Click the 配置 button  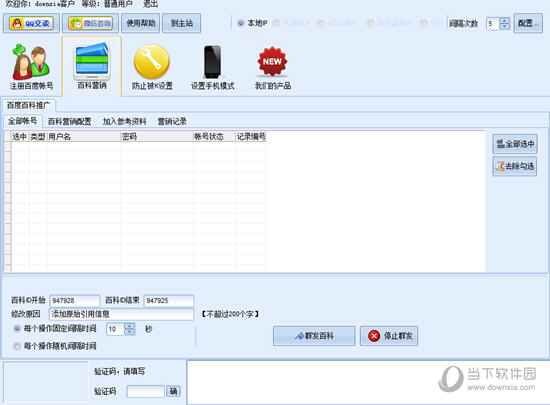click(528, 23)
